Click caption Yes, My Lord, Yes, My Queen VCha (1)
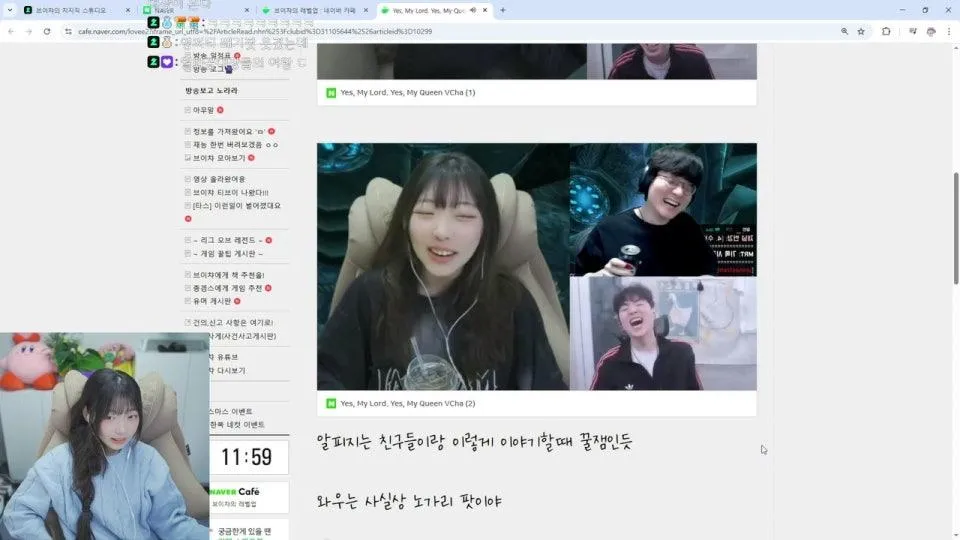Viewport: 960px width, 540px height. tap(408, 93)
